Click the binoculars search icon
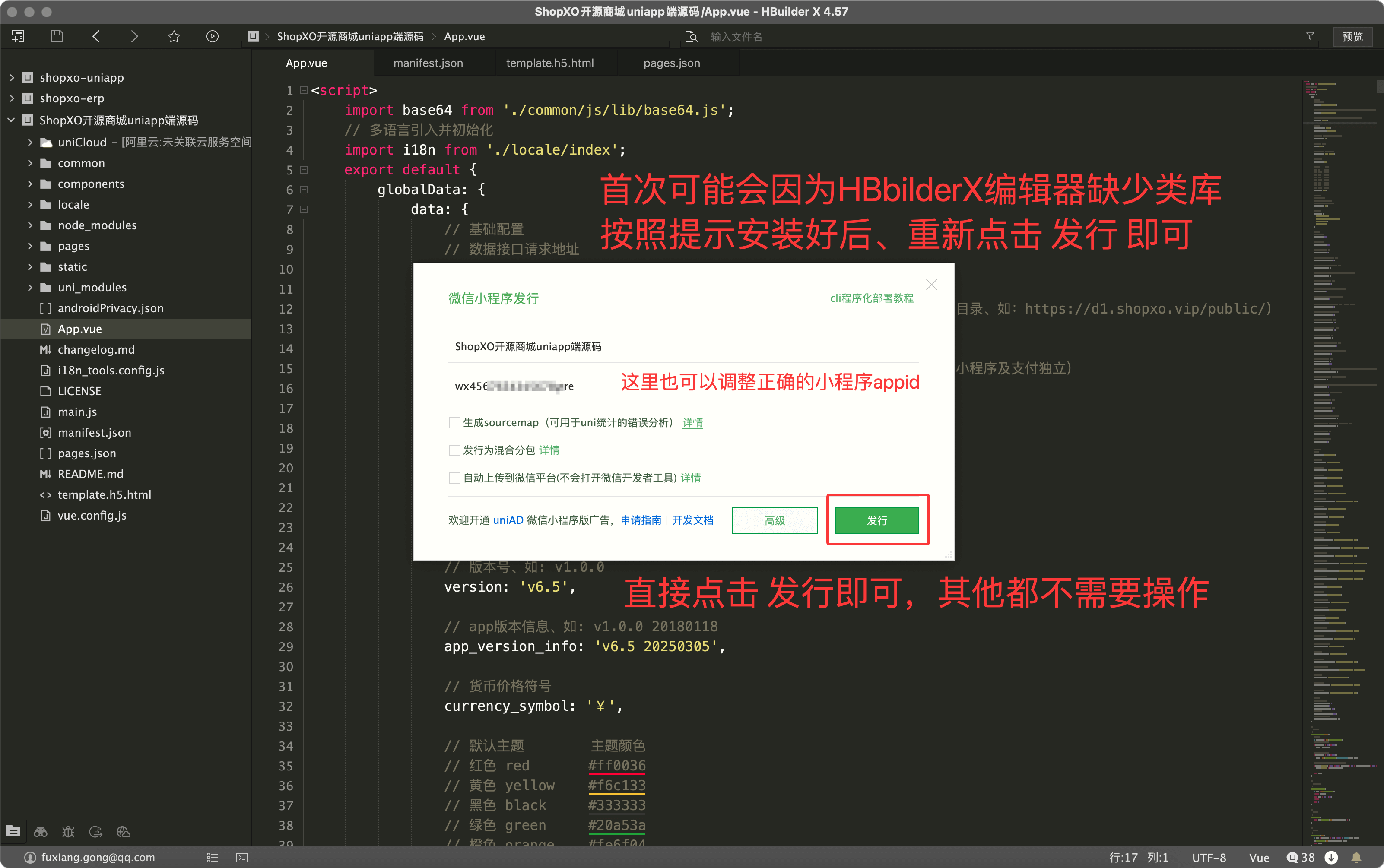 tap(40, 831)
